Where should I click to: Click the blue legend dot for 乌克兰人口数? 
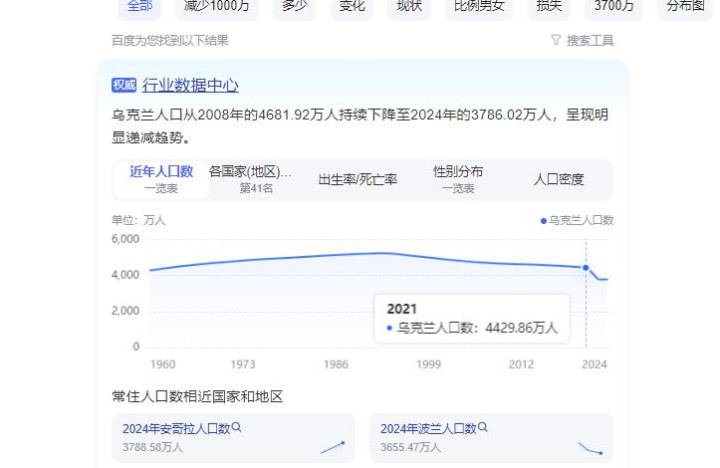544,220
